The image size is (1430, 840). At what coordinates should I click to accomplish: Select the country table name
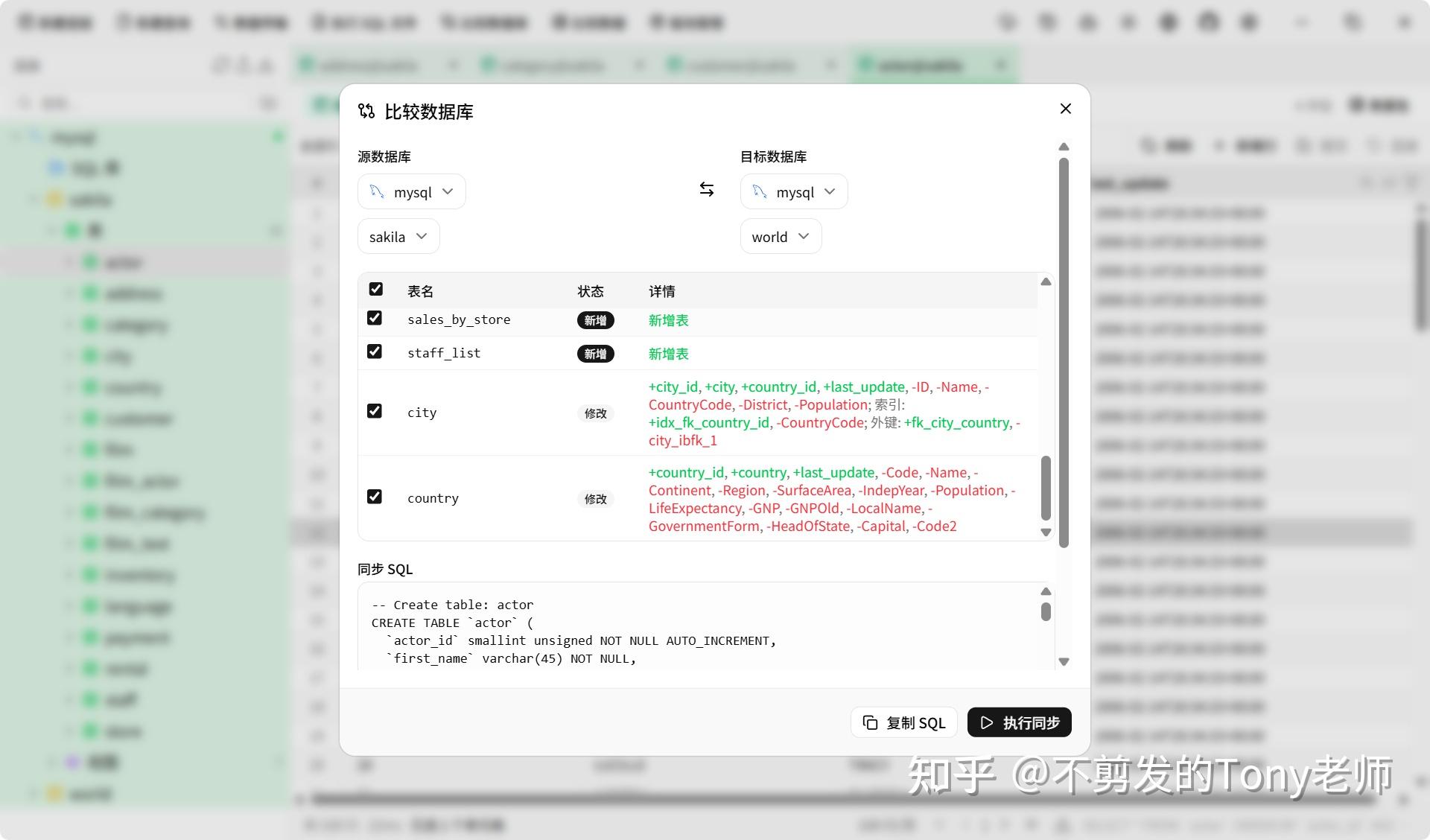(433, 498)
